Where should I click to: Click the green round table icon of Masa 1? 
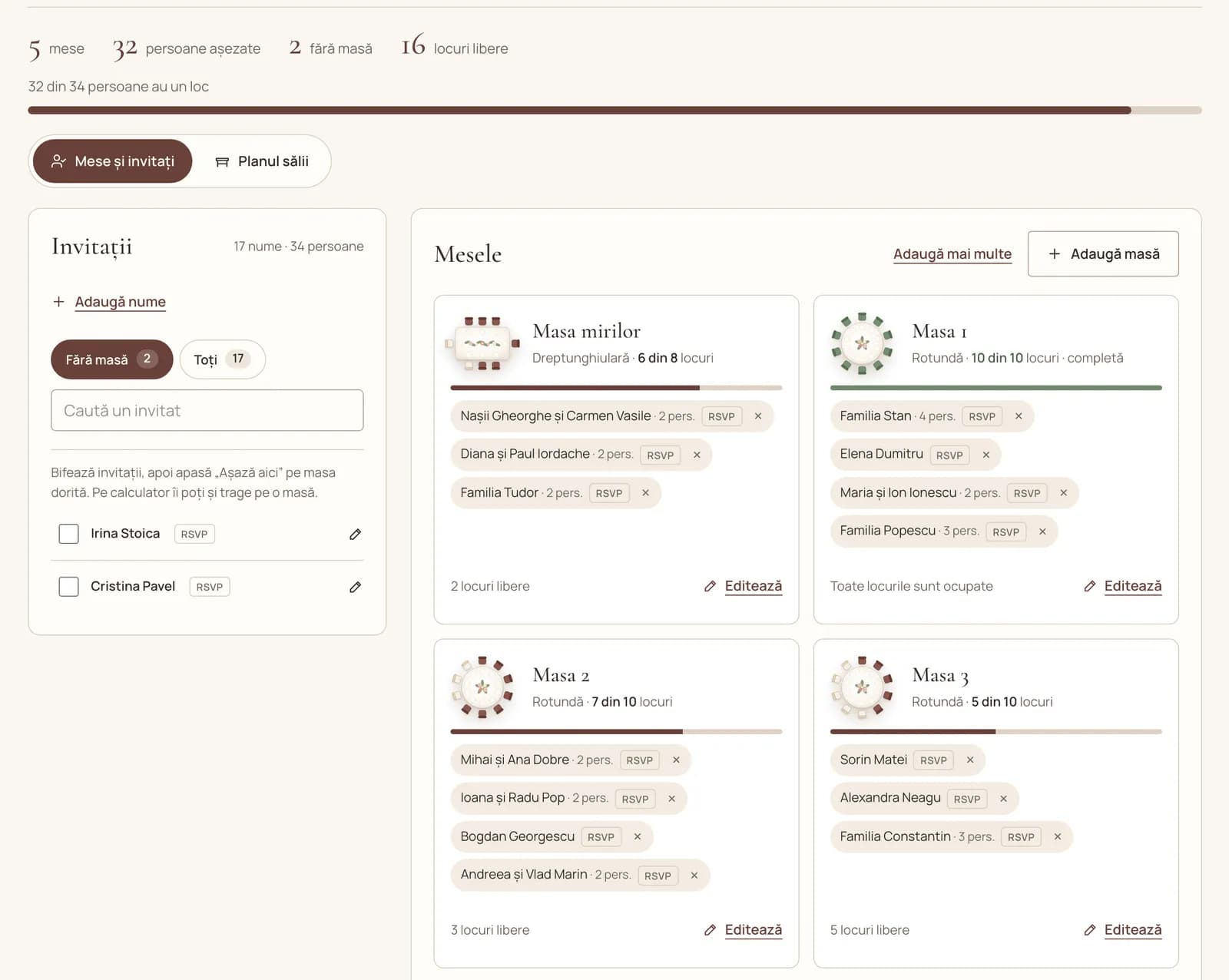[x=862, y=343]
